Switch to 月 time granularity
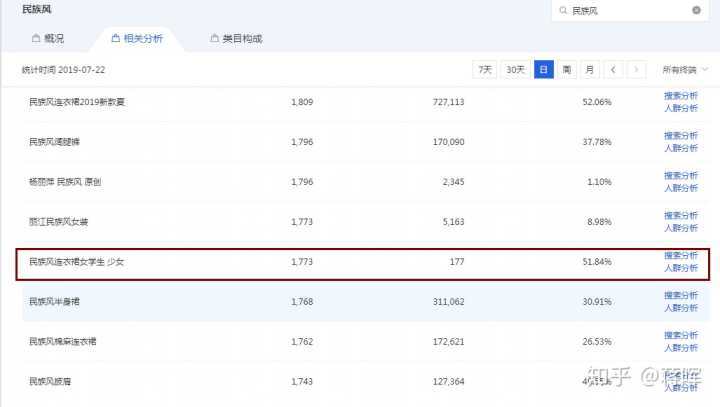The height and width of the screenshot is (407, 720). click(x=590, y=69)
